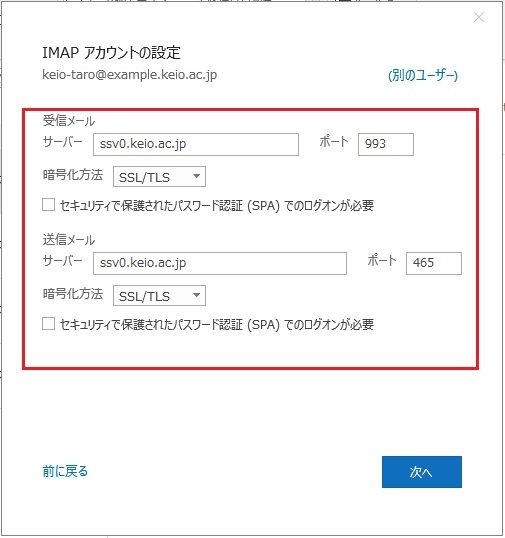Image resolution: width=505 pixels, height=538 pixels.
Task: Click the 受信メール section label
Action: pos(69,121)
